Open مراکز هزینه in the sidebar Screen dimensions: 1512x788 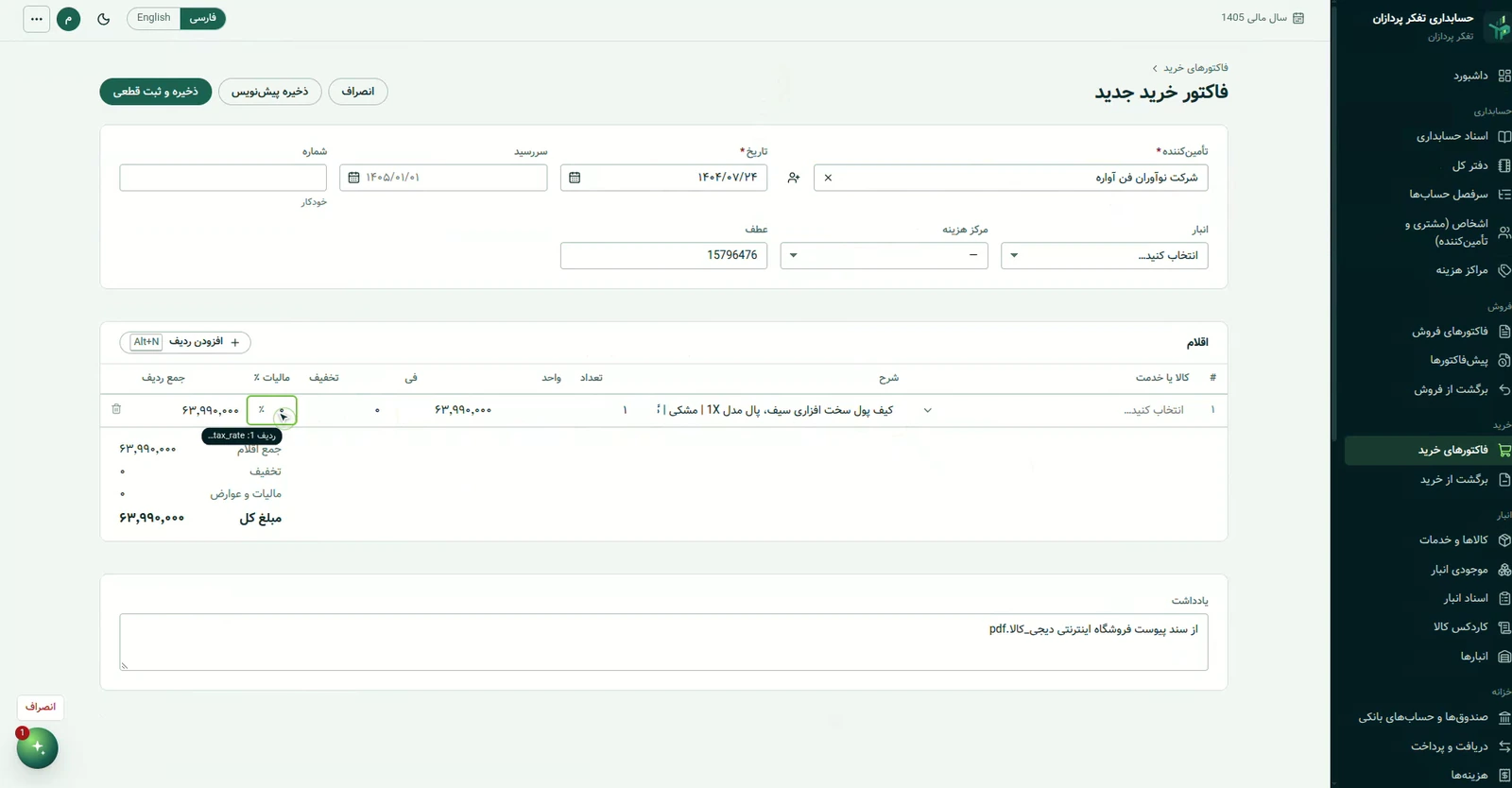point(1428,270)
